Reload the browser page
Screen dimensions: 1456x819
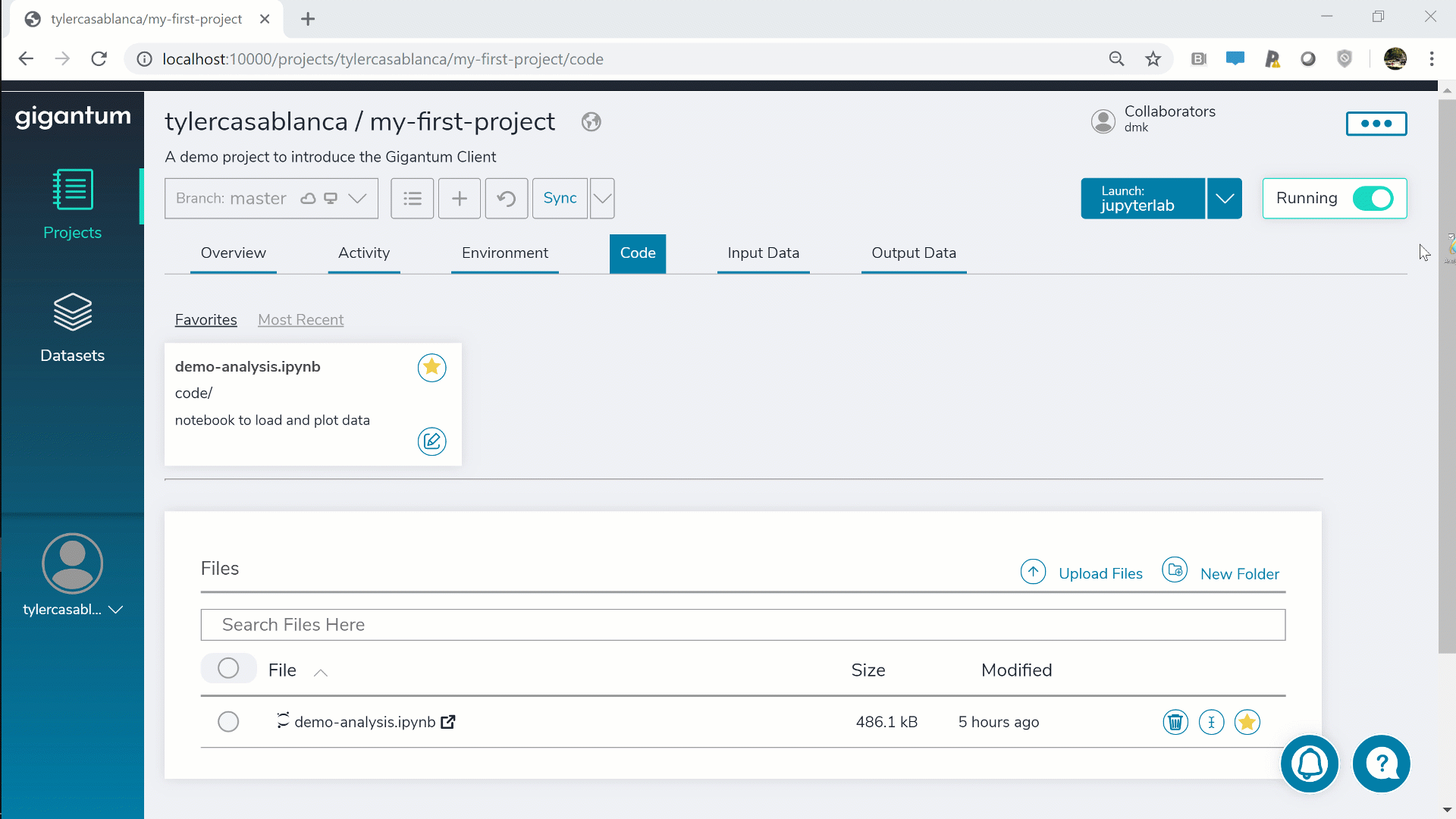click(99, 59)
